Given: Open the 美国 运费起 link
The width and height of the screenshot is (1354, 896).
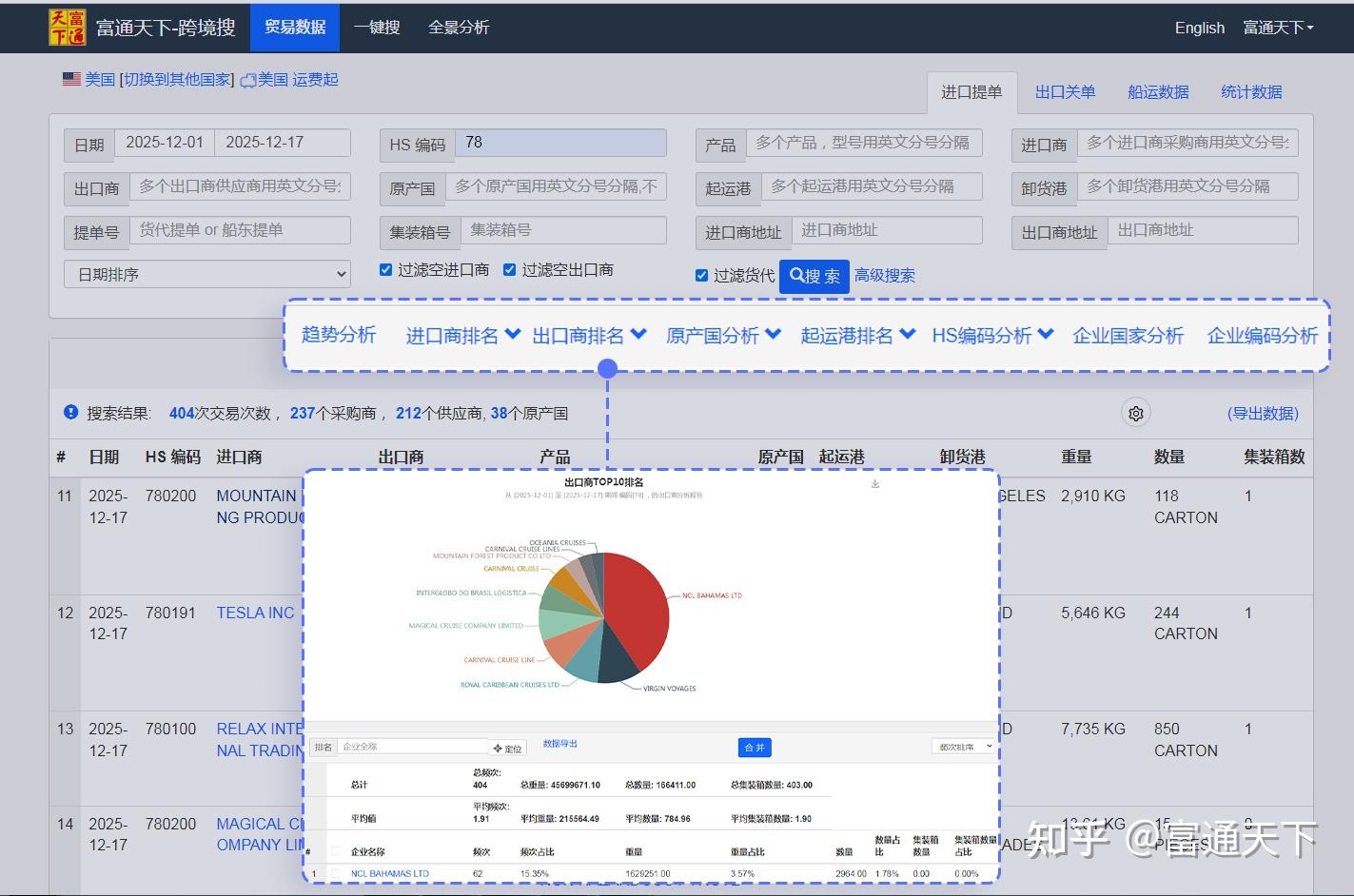Looking at the screenshot, I should tap(298, 80).
